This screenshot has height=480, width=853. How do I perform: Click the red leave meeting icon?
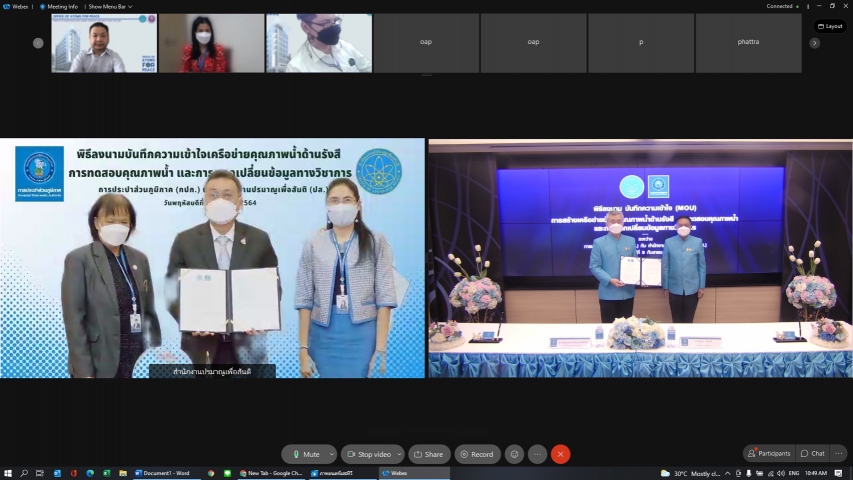[x=560, y=454]
